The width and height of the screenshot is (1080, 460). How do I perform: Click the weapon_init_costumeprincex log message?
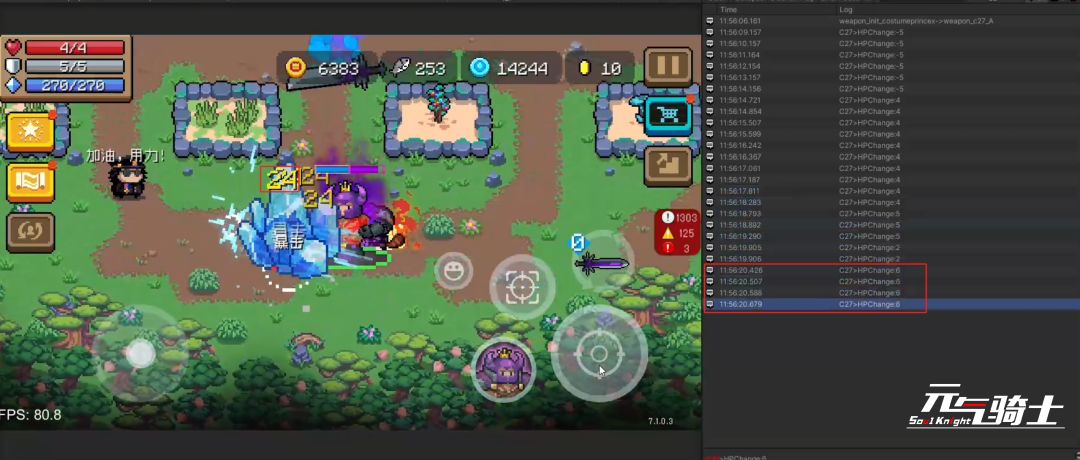pos(915,21)
